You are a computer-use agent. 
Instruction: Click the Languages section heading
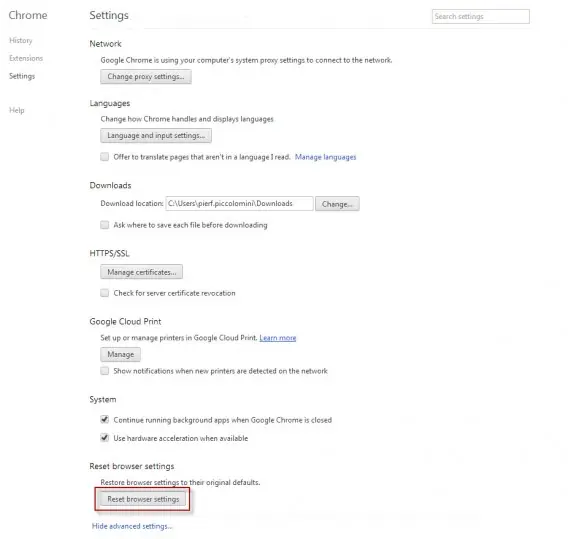tap(110, 103)
